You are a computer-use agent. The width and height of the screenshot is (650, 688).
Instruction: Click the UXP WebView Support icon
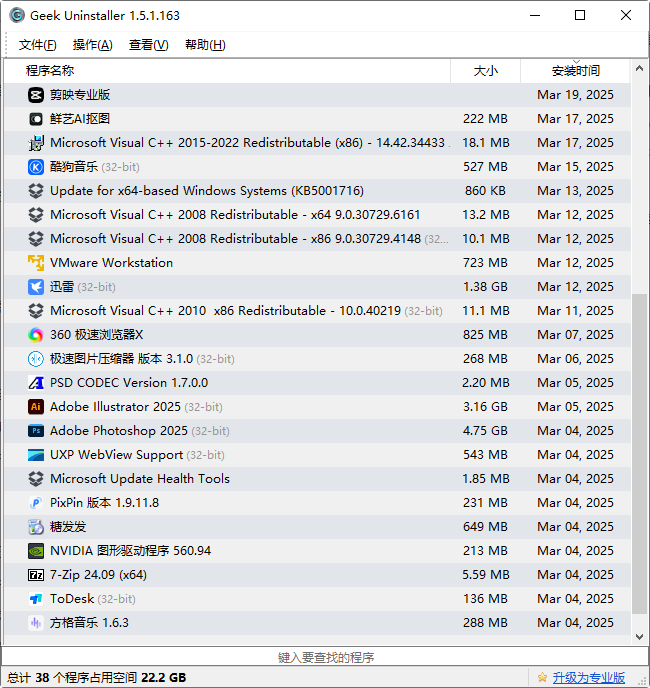tap(36, 455)
